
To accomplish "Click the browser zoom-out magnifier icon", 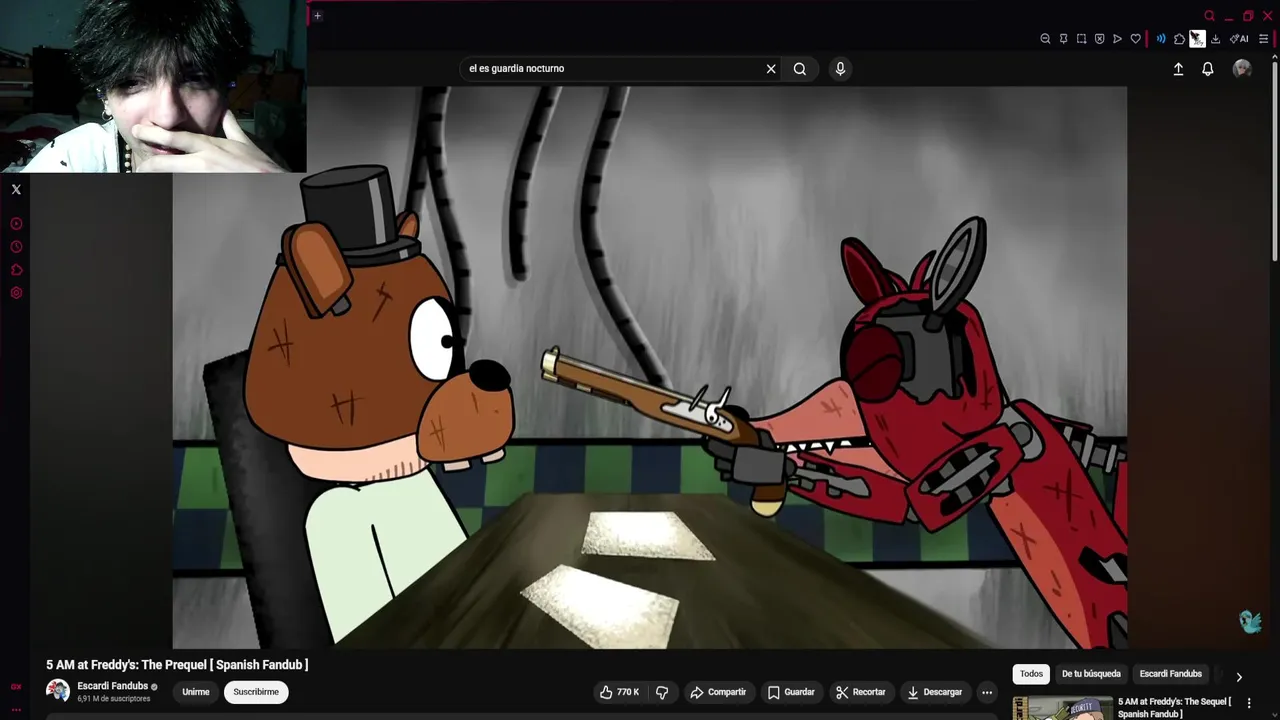I will 1045,39.
